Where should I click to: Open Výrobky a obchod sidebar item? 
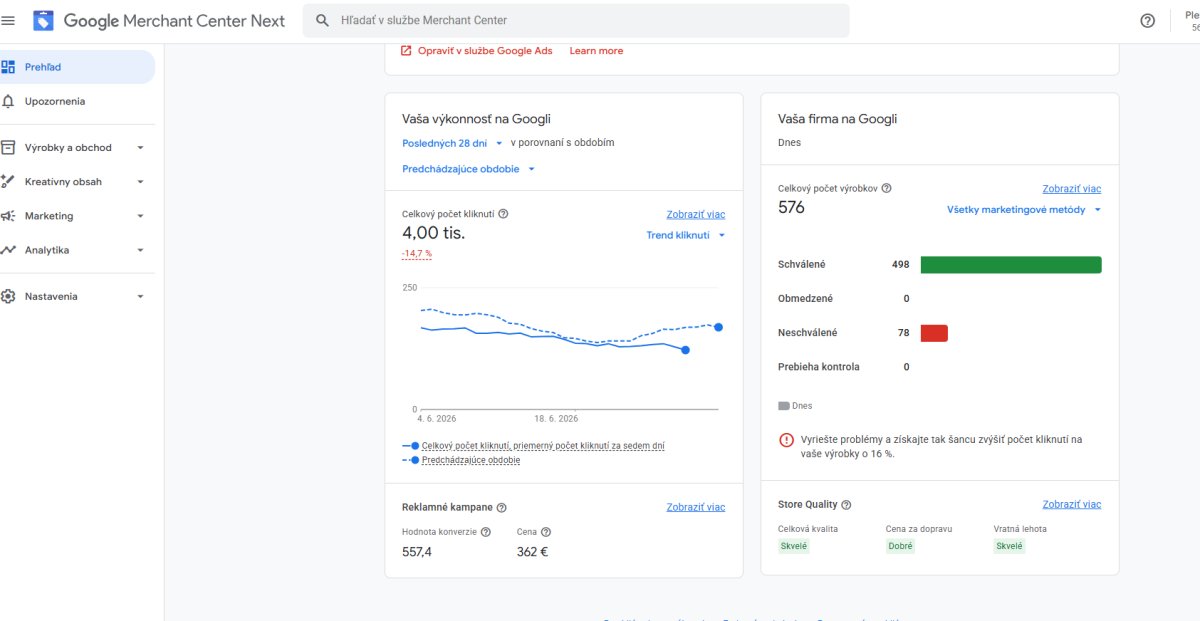click(77, 147)
